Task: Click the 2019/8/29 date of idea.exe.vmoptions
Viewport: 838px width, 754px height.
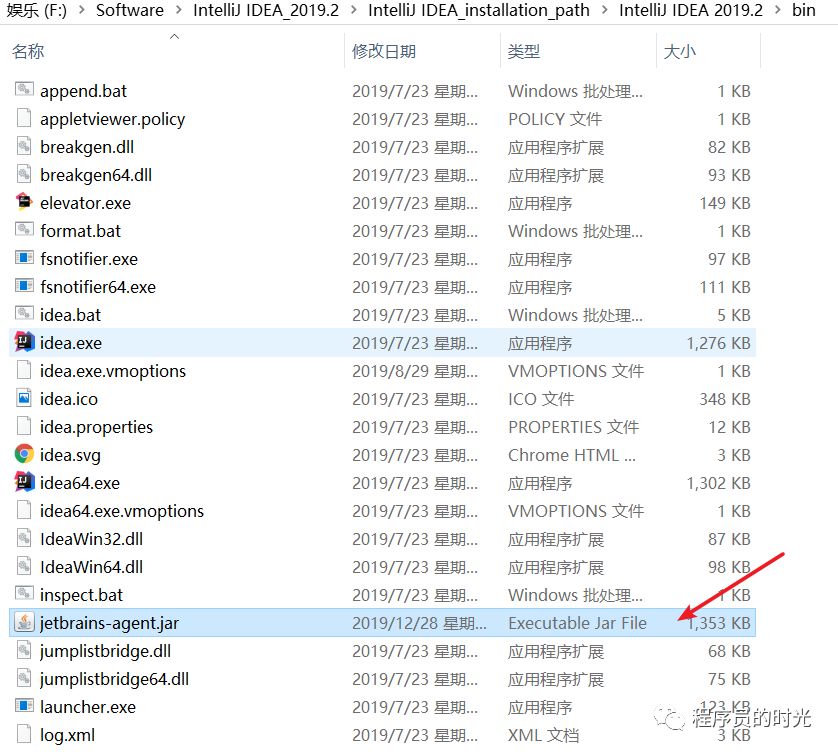Action: pyautogui.click(x=415, y=371)
